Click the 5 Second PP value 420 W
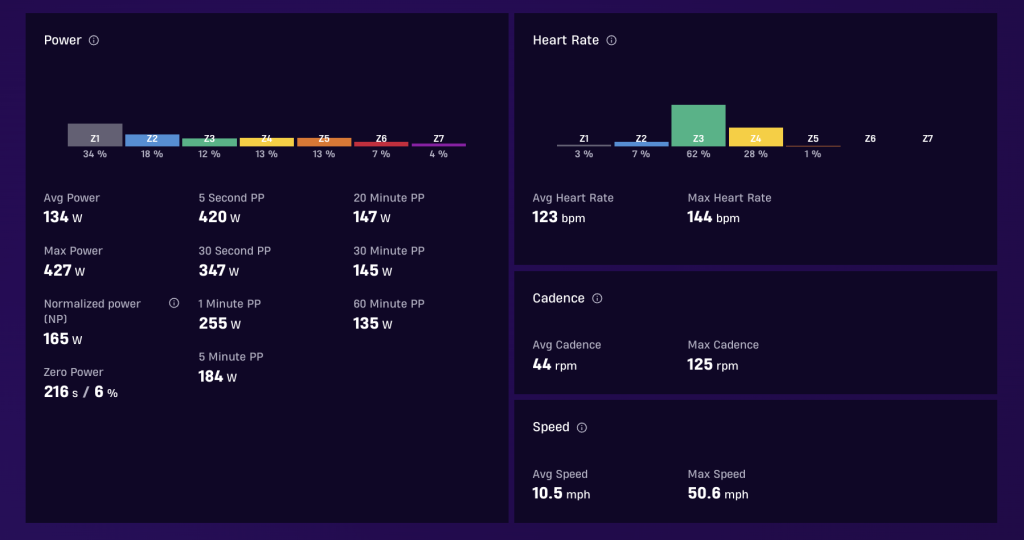Viewport: 1024px width, 540px height. coord(219,217)
